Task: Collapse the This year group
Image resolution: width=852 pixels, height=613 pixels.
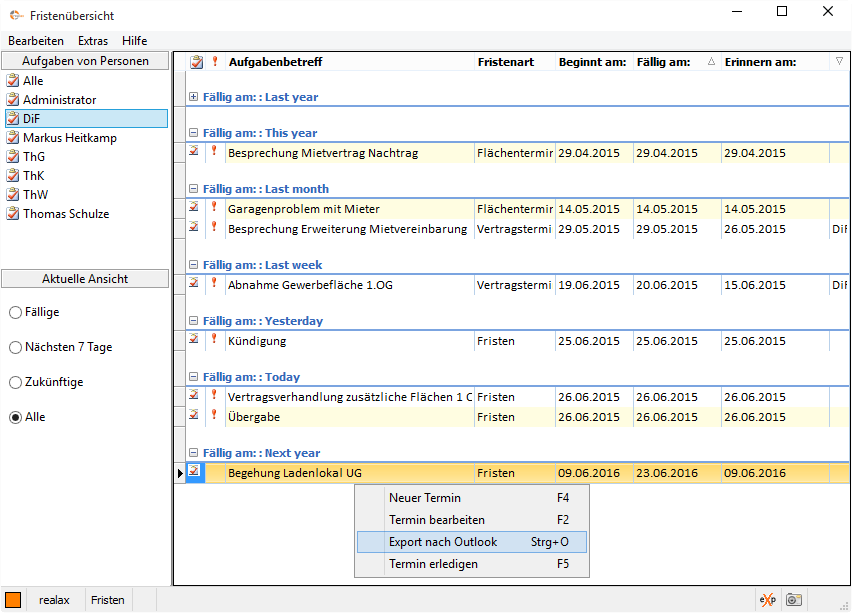Action: (193, 133)
